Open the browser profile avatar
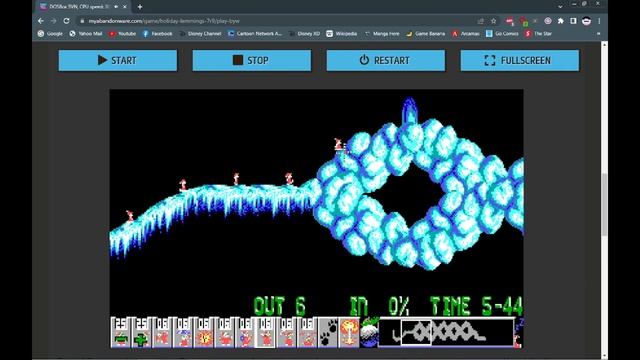The width and height of the screenshot is (640, 360). 587,21
